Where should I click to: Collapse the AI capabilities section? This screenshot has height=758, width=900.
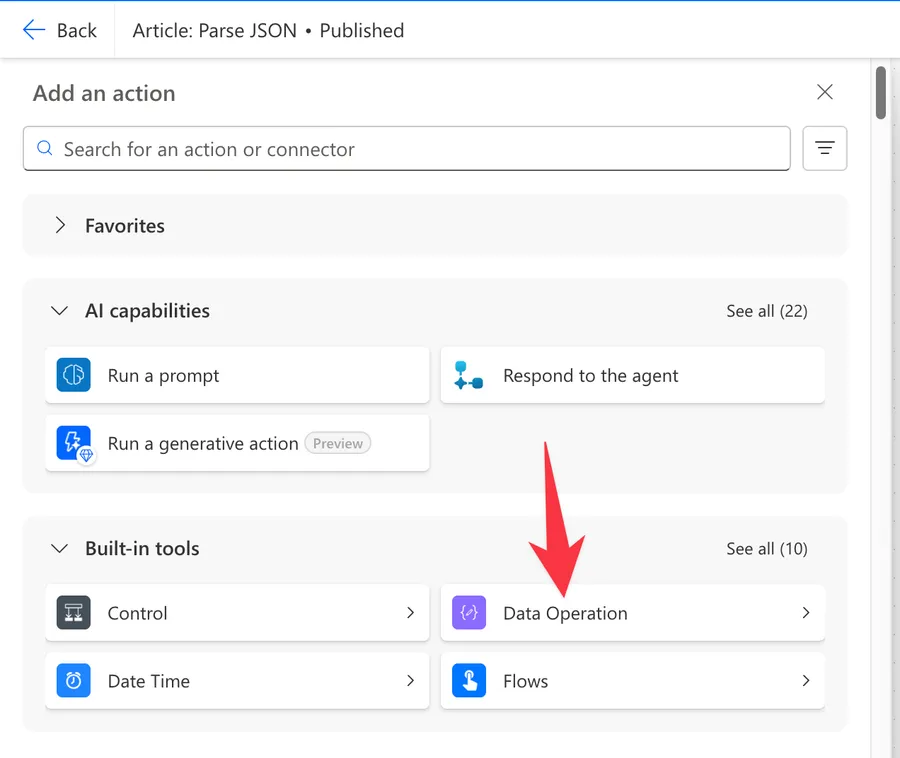coord(61,311)
